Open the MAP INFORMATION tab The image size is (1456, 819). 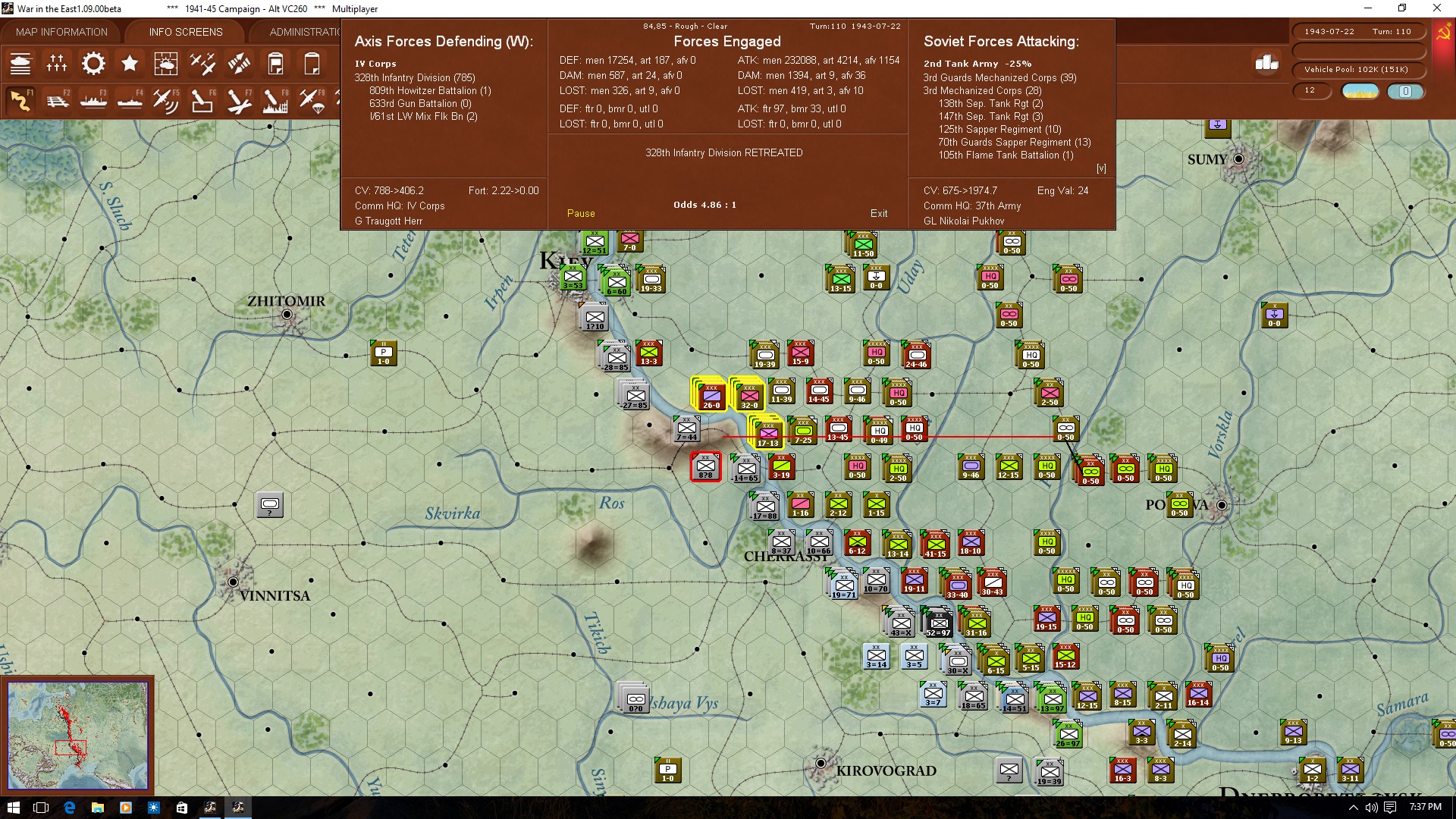[61, 32]
